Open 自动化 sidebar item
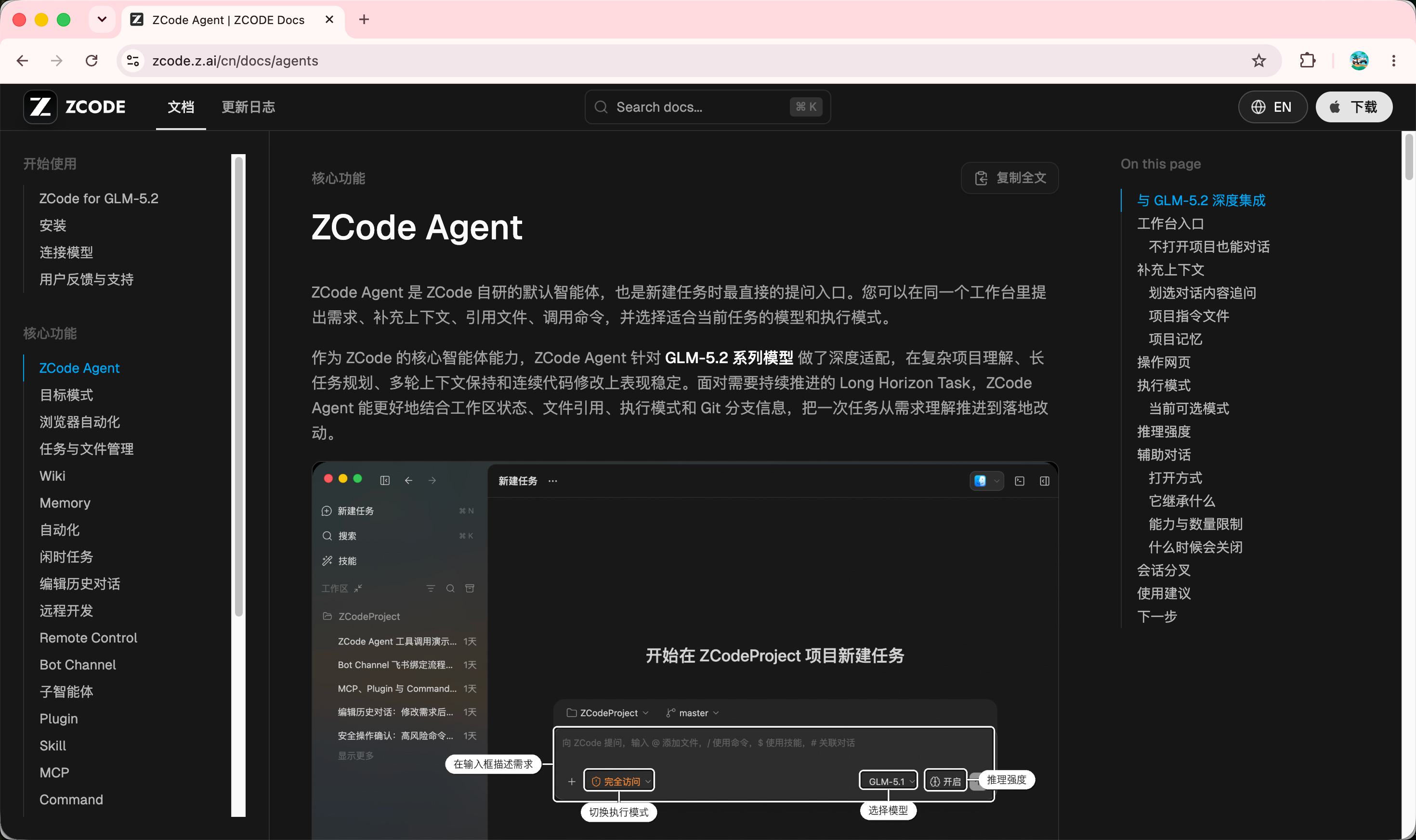The height and width of the screenshot is (840, 1416). (59, 530)
